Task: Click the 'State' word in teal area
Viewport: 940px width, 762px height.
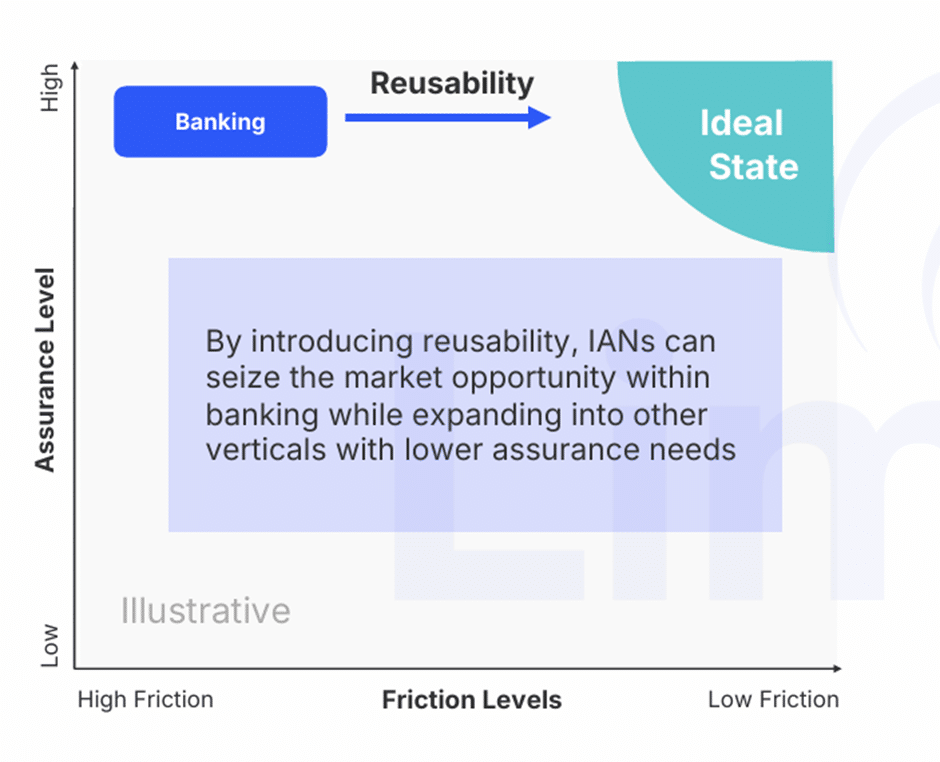Action: [x=754, y=167]
